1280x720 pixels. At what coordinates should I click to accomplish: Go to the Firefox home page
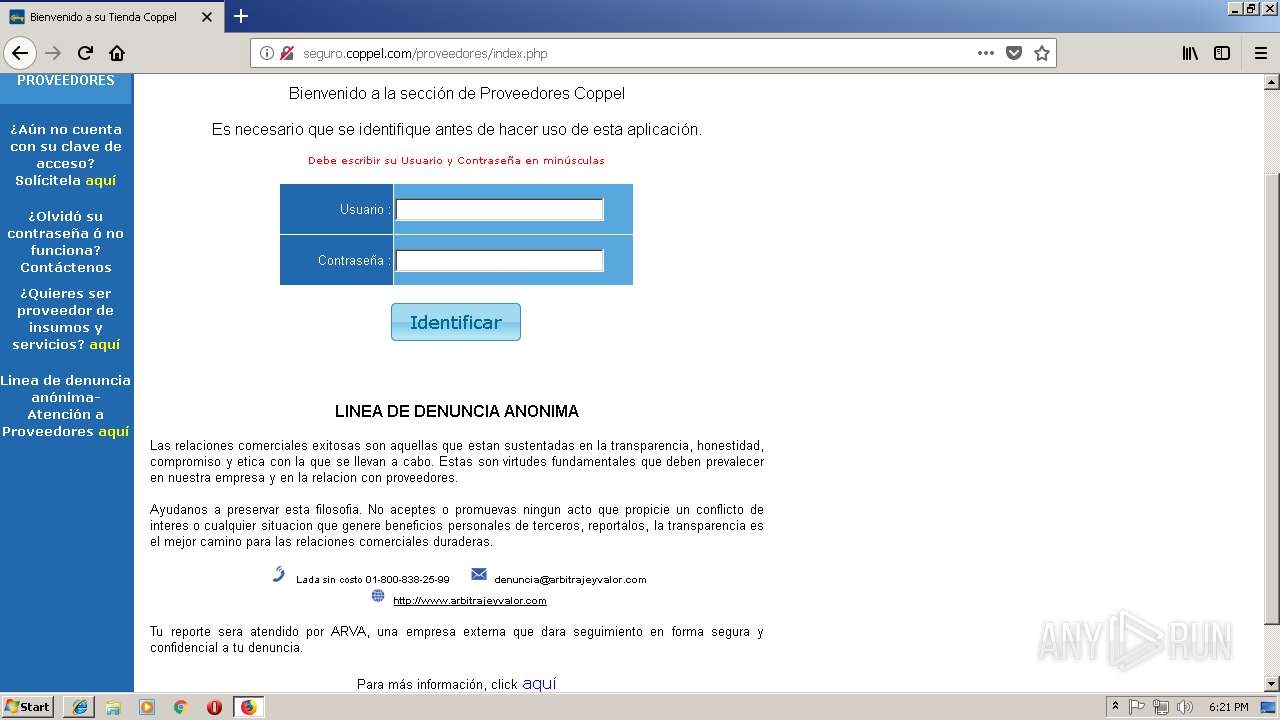pyautogui.click(x=117, y=53)
